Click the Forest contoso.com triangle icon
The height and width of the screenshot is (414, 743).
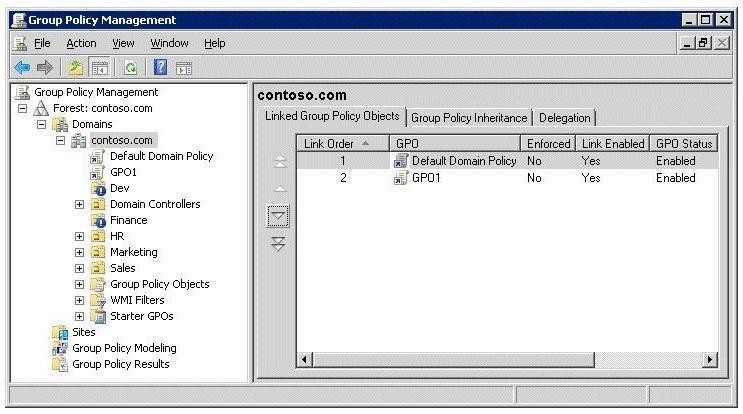click(x=41, y=108)
